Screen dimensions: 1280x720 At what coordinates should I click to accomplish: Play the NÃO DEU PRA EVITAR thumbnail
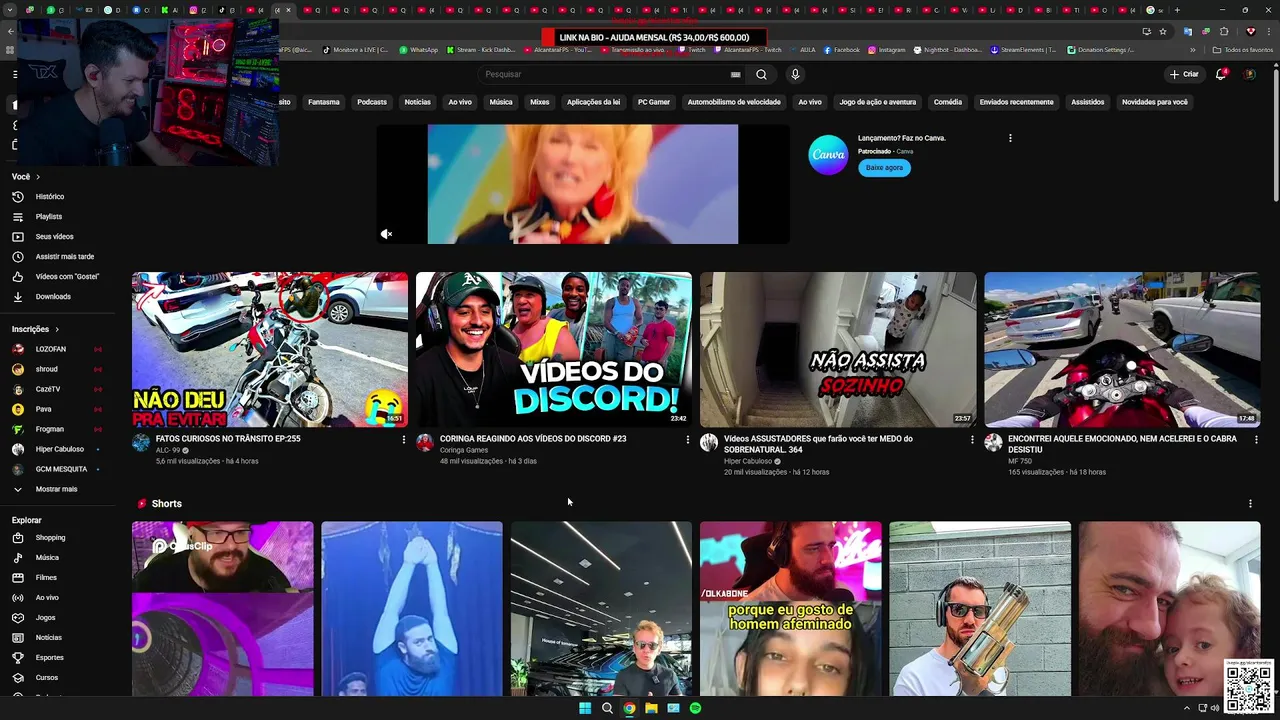(x=270, y=350)
